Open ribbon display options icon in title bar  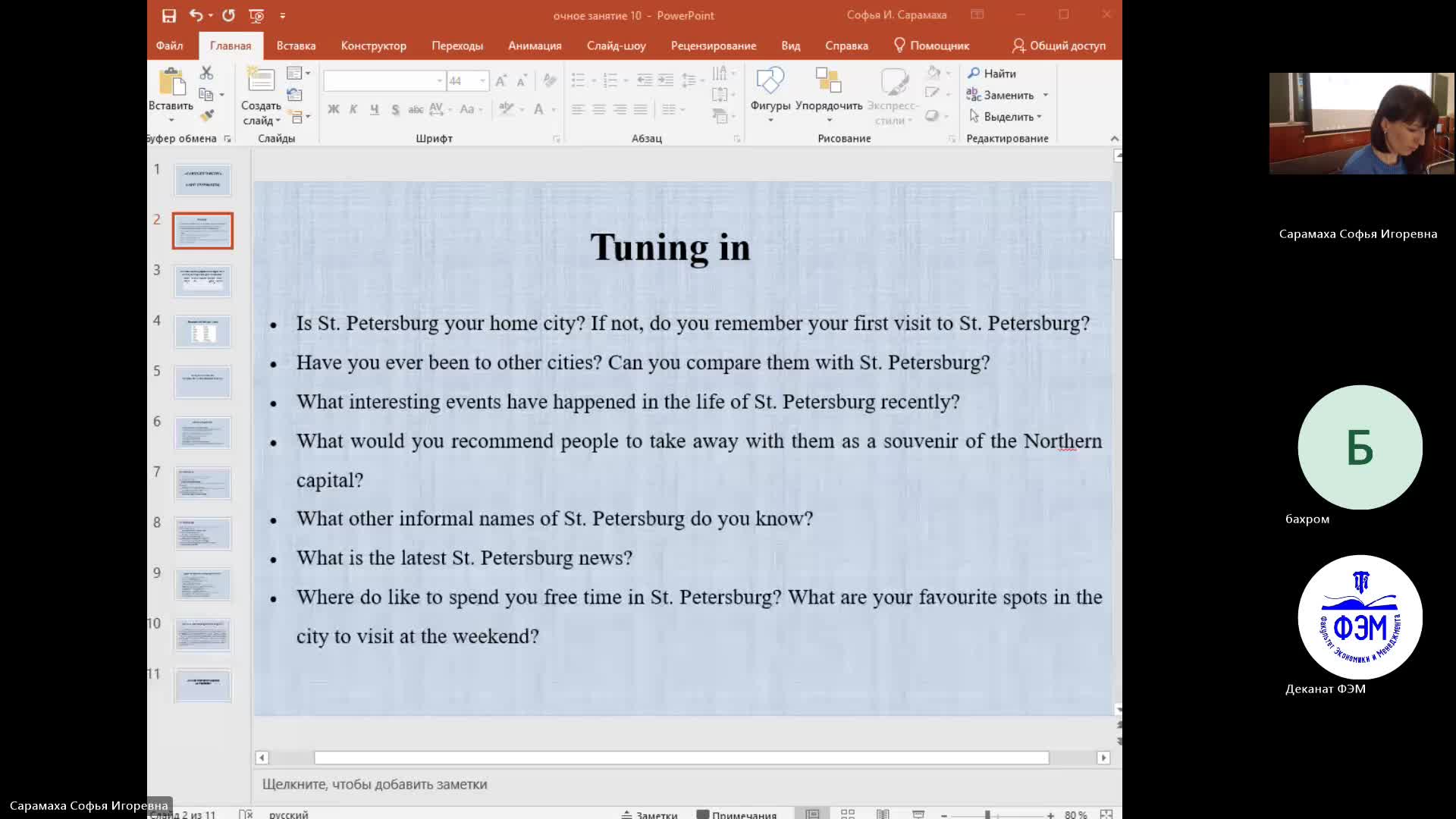coord(977,14)
